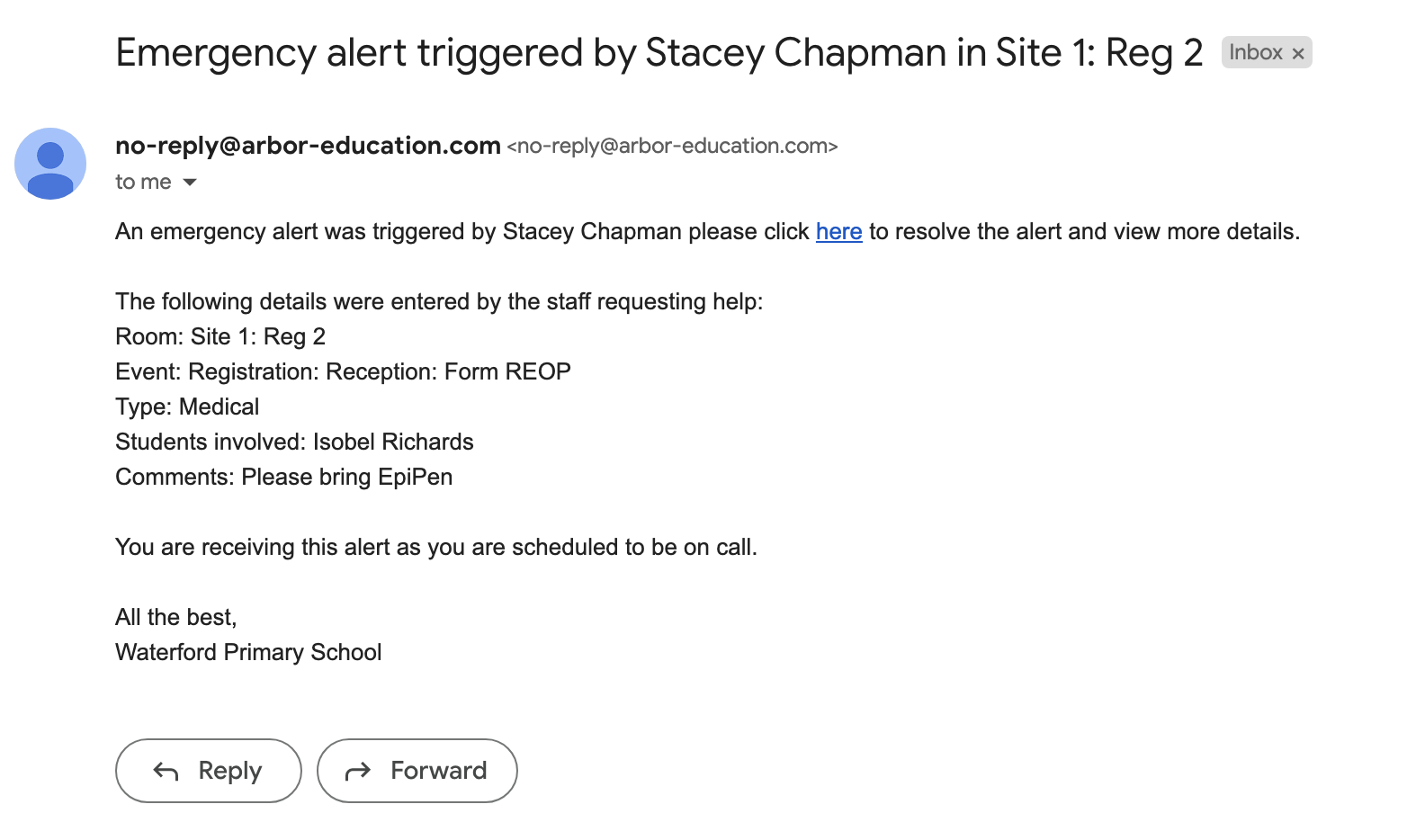The width and height of the screenshot is (1425, 840).
Task: Remove the Inbox label with the x
Action: (x=1298, y=54)
